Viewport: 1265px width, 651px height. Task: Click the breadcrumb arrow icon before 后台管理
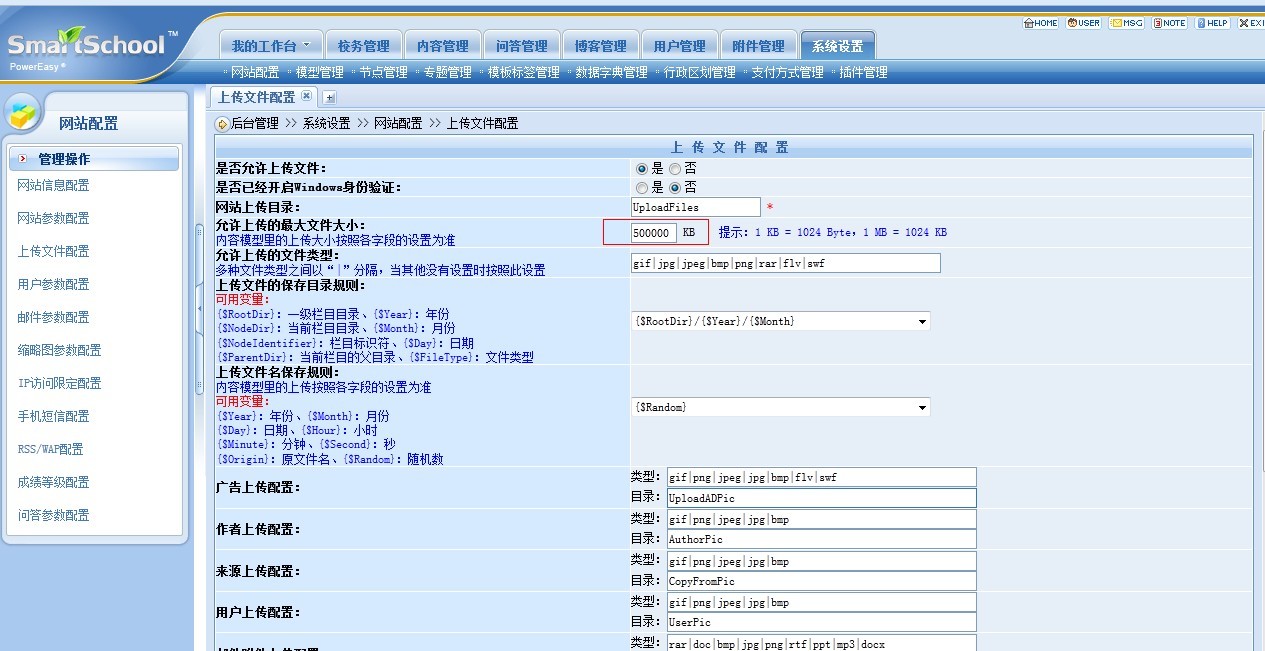point(222,124)
